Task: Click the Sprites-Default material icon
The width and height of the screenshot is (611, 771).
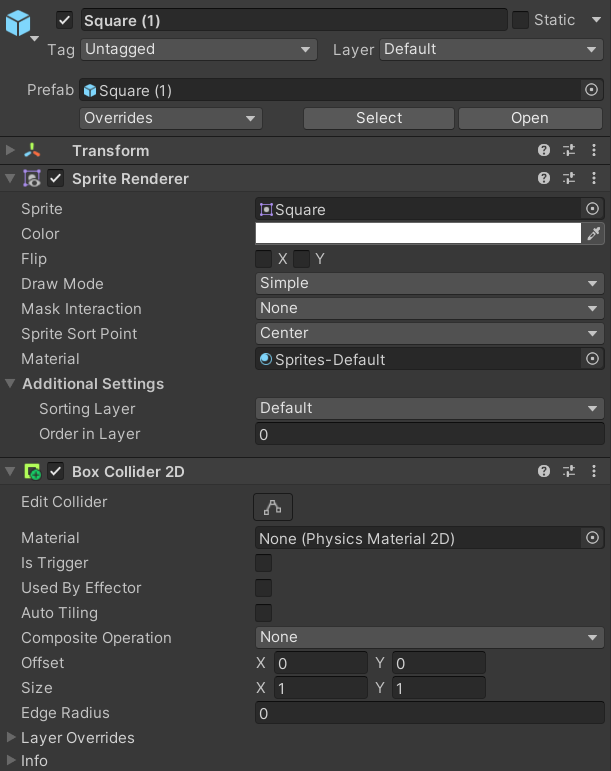Action: pos(266,359)
